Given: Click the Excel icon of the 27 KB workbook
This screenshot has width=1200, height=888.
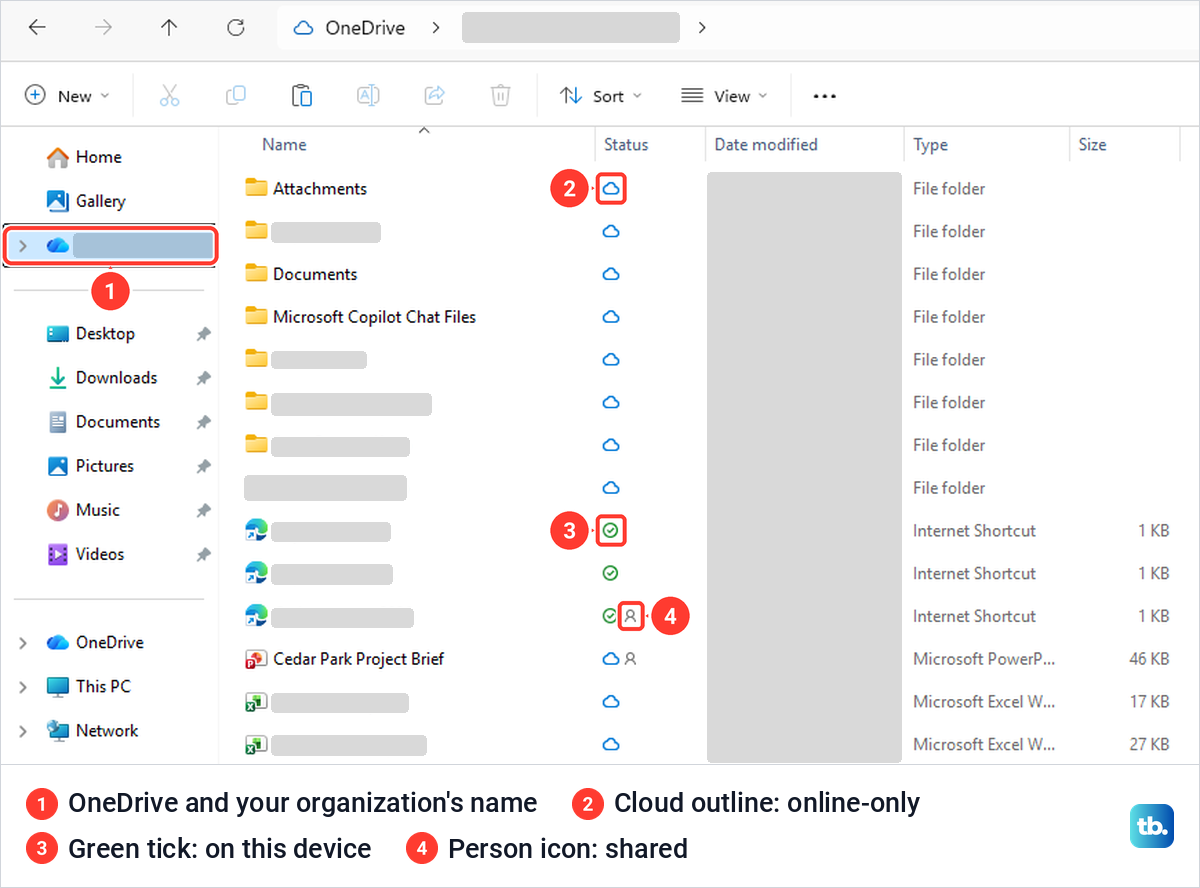Looking at the screenshot, I should [x=256, y=745].
